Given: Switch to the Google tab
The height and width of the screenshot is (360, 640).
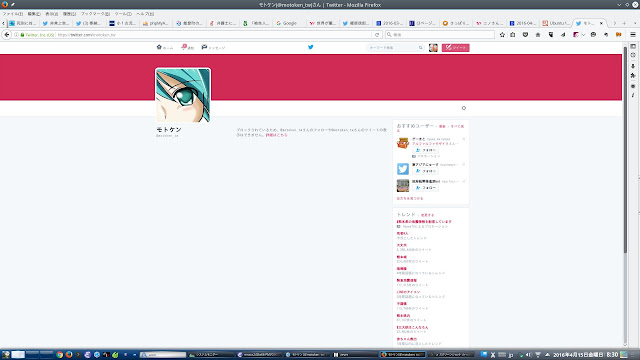Looking at the screenshot, I should pyautogui.click(x=289, y=23).
